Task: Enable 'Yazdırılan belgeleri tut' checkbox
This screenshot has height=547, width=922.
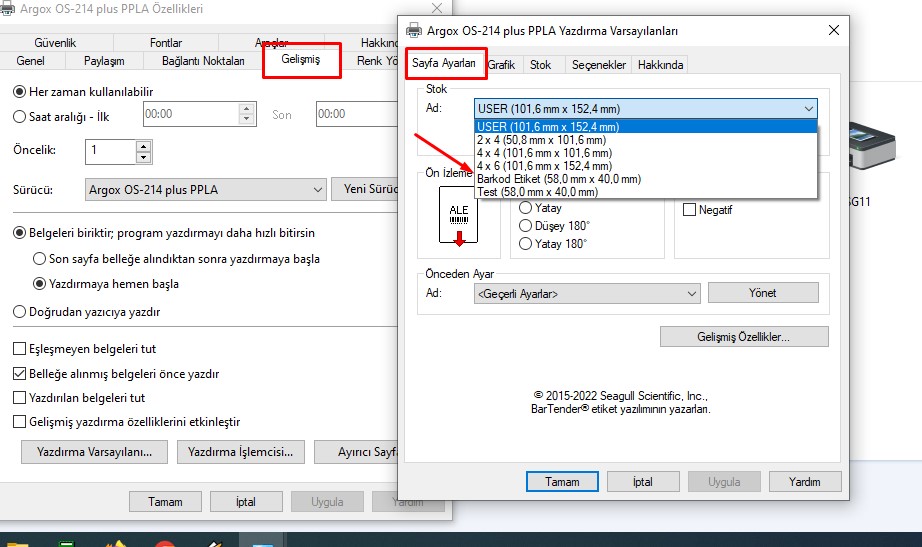Action: click(19, 398)
